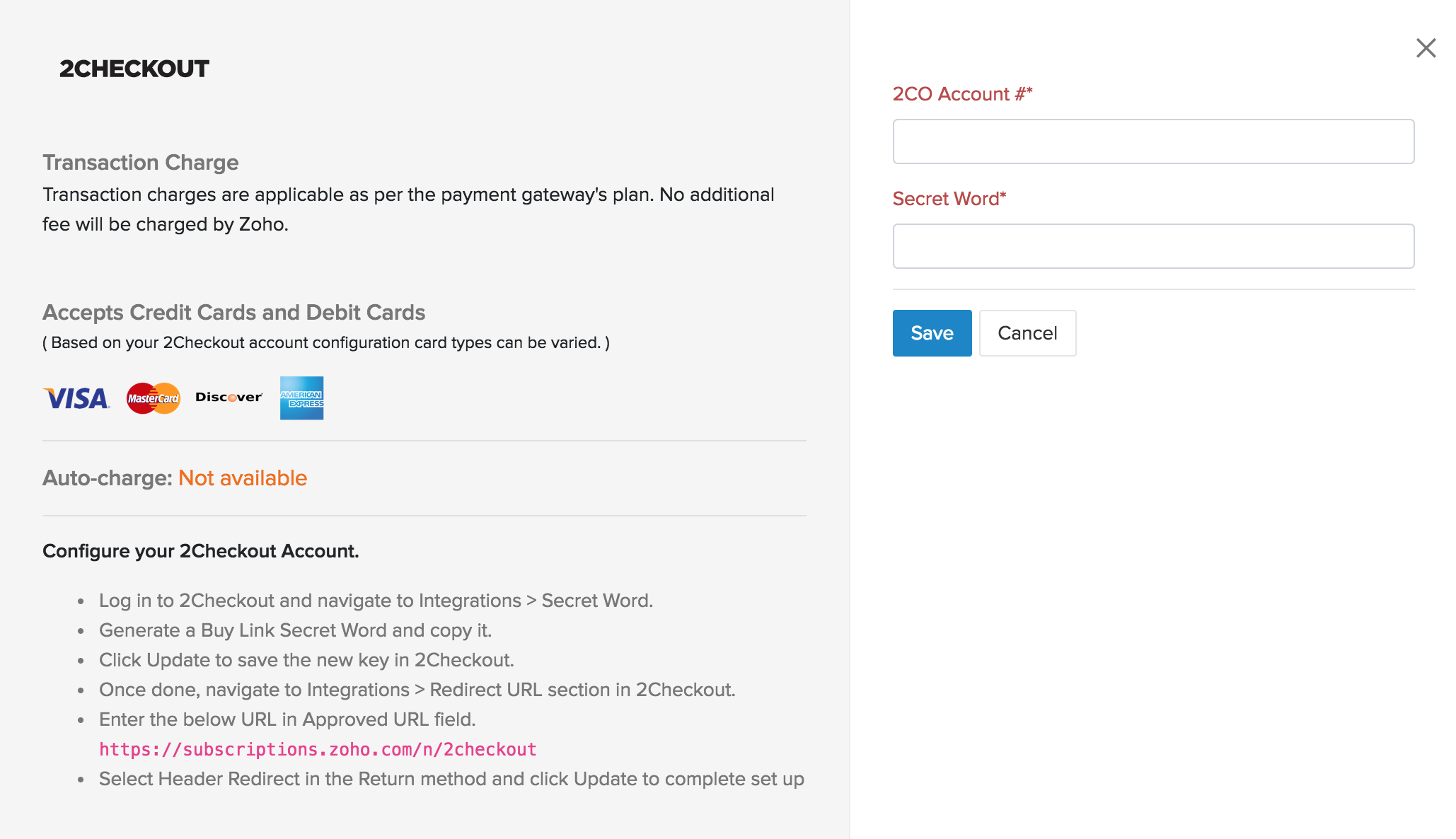The height and width of the screenshot is (839, 1456).
Task: Click the Redirect URL section instruction
Action: [x=418, y=690]
